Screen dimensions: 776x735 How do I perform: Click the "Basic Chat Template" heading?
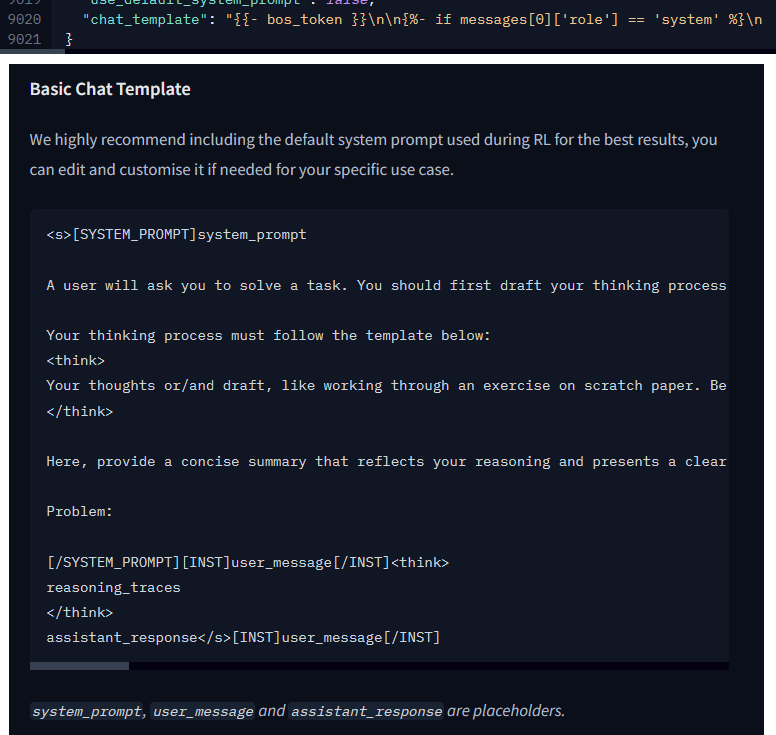click(110, 89)
